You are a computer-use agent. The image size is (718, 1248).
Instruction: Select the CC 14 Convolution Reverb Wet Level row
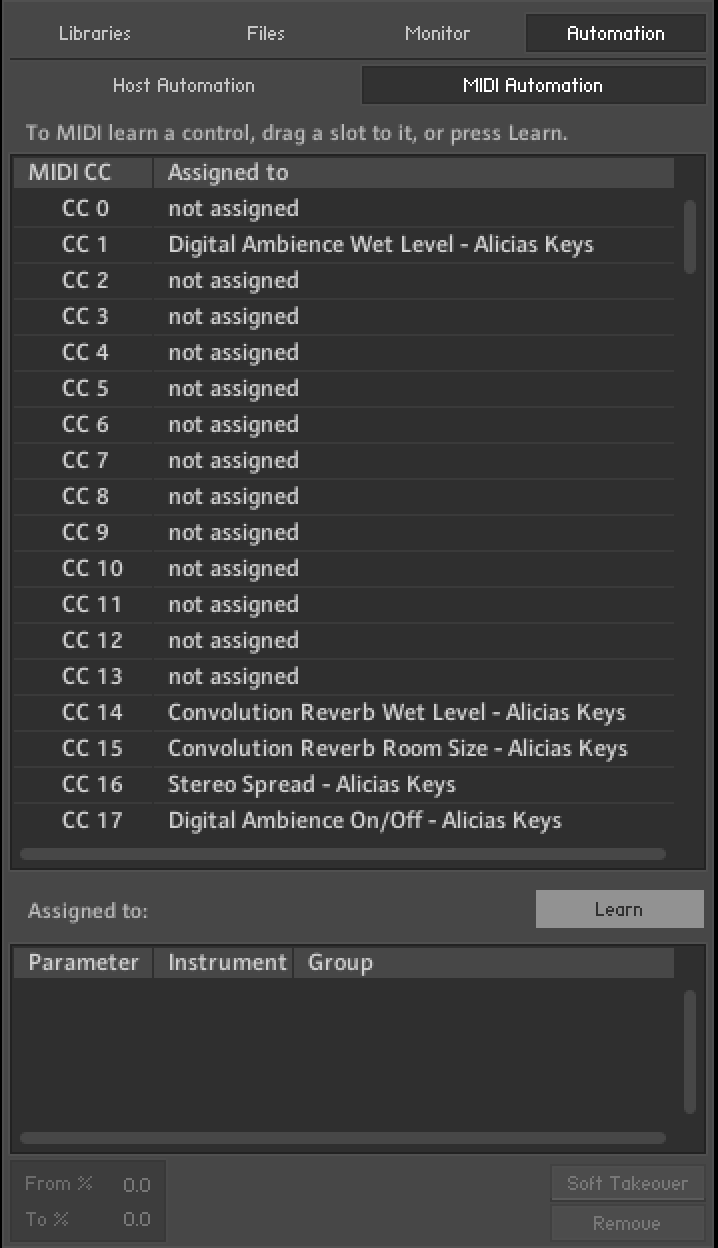coord(396,712)
